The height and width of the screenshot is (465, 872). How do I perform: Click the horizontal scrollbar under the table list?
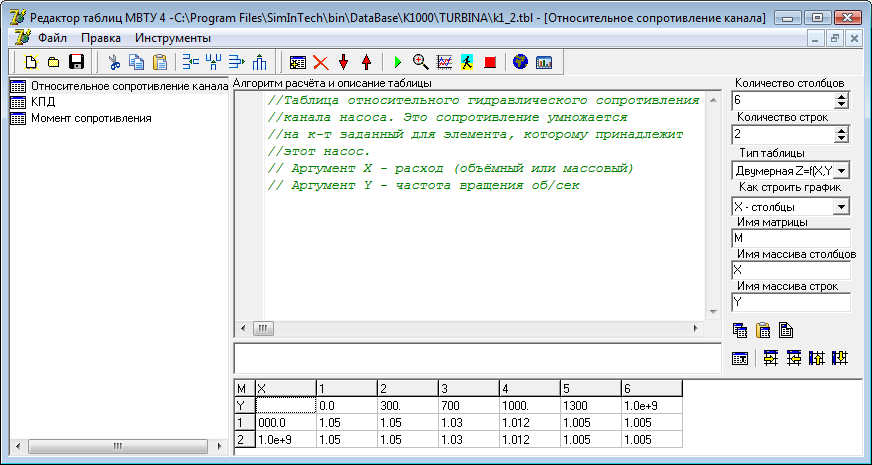(x=116, y=445)
